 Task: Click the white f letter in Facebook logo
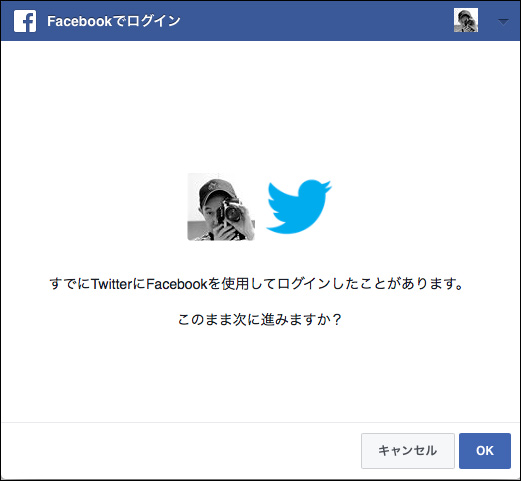[x=28, y=22]
